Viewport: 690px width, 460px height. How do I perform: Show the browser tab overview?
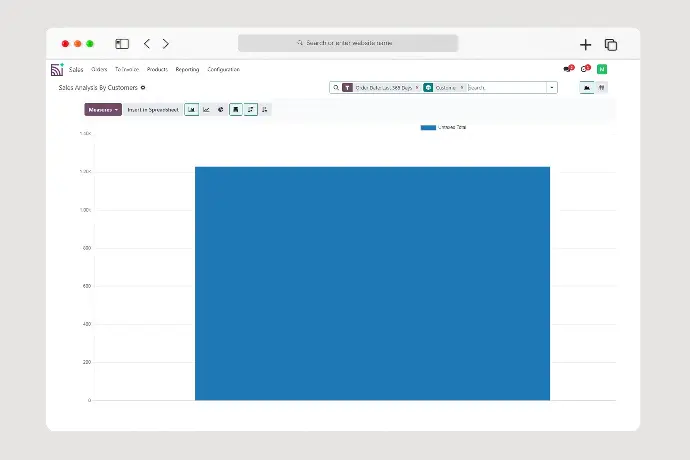(611, 44)
